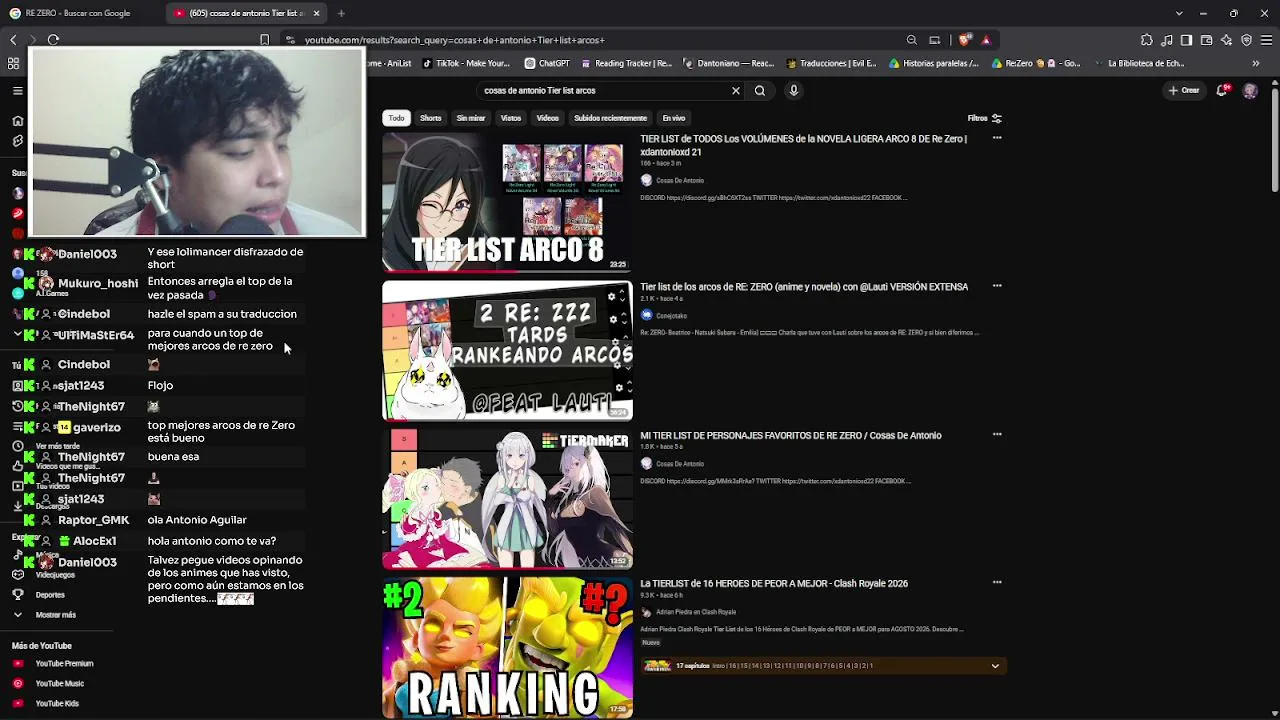Select the Shorts filter chip
Screen dimensions: 1280x720
(x=430, y=118)
